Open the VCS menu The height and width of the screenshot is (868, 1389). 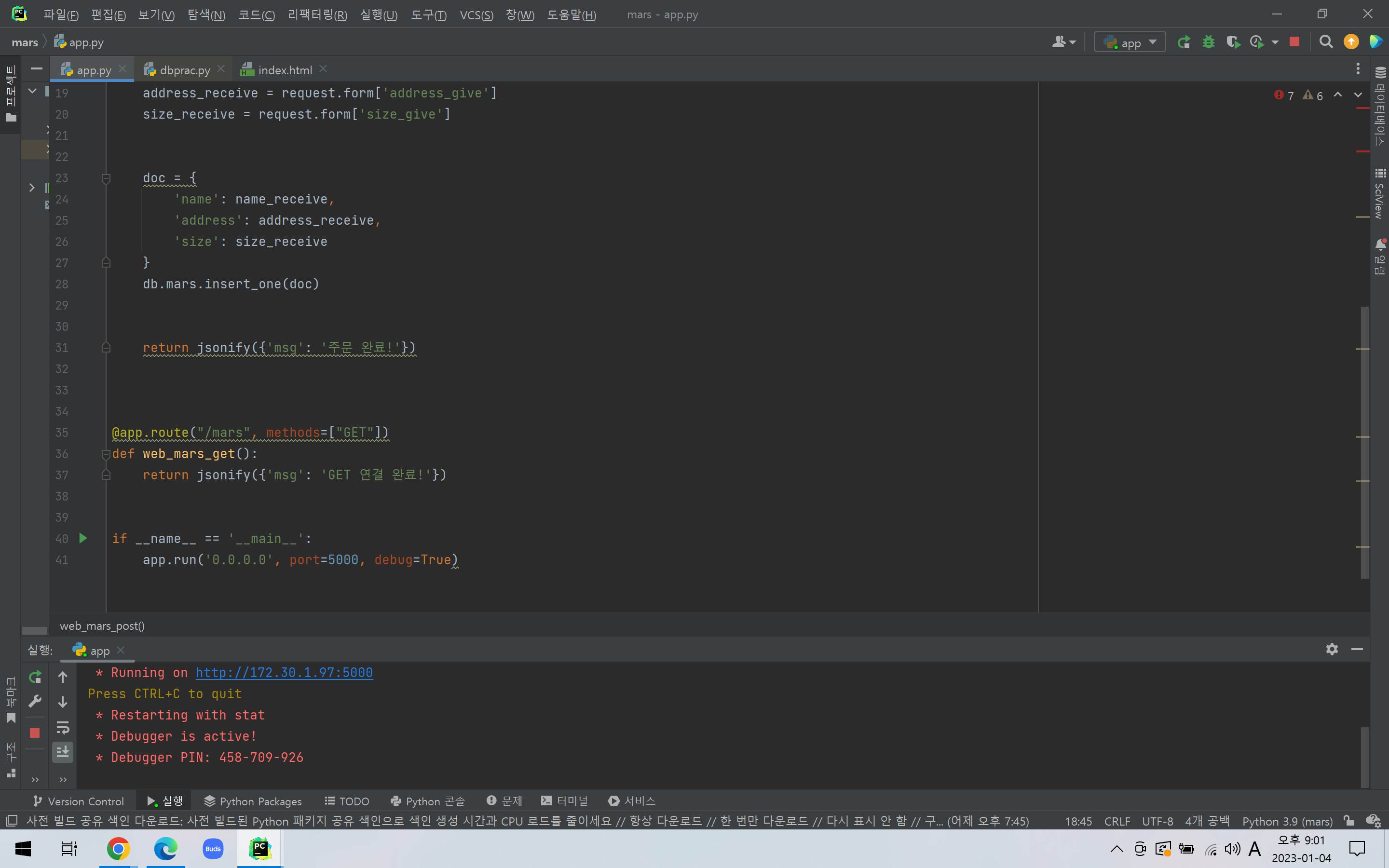pyautogui.click(x=477, y=15)
